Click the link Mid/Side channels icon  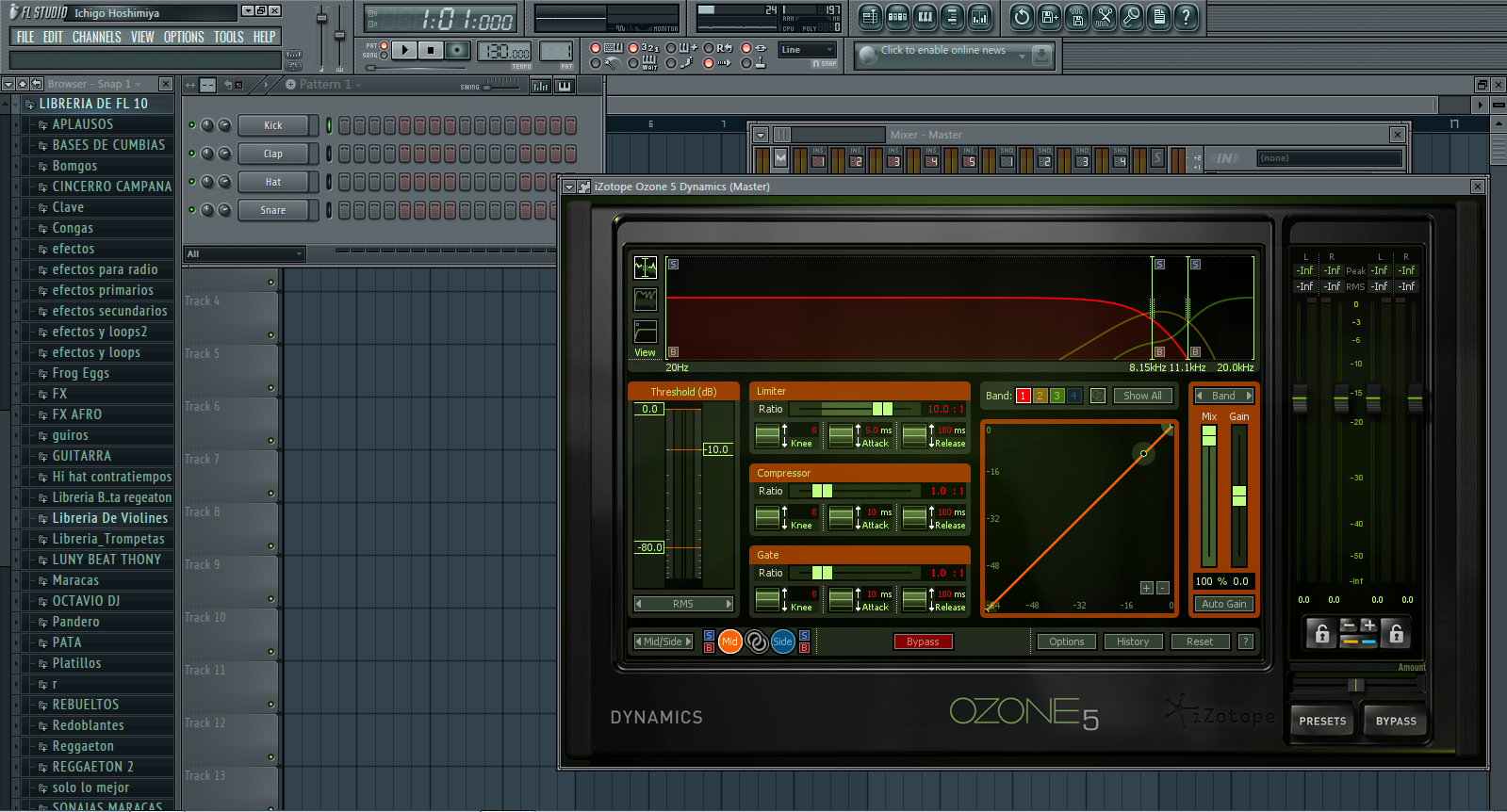click(757, 641)
